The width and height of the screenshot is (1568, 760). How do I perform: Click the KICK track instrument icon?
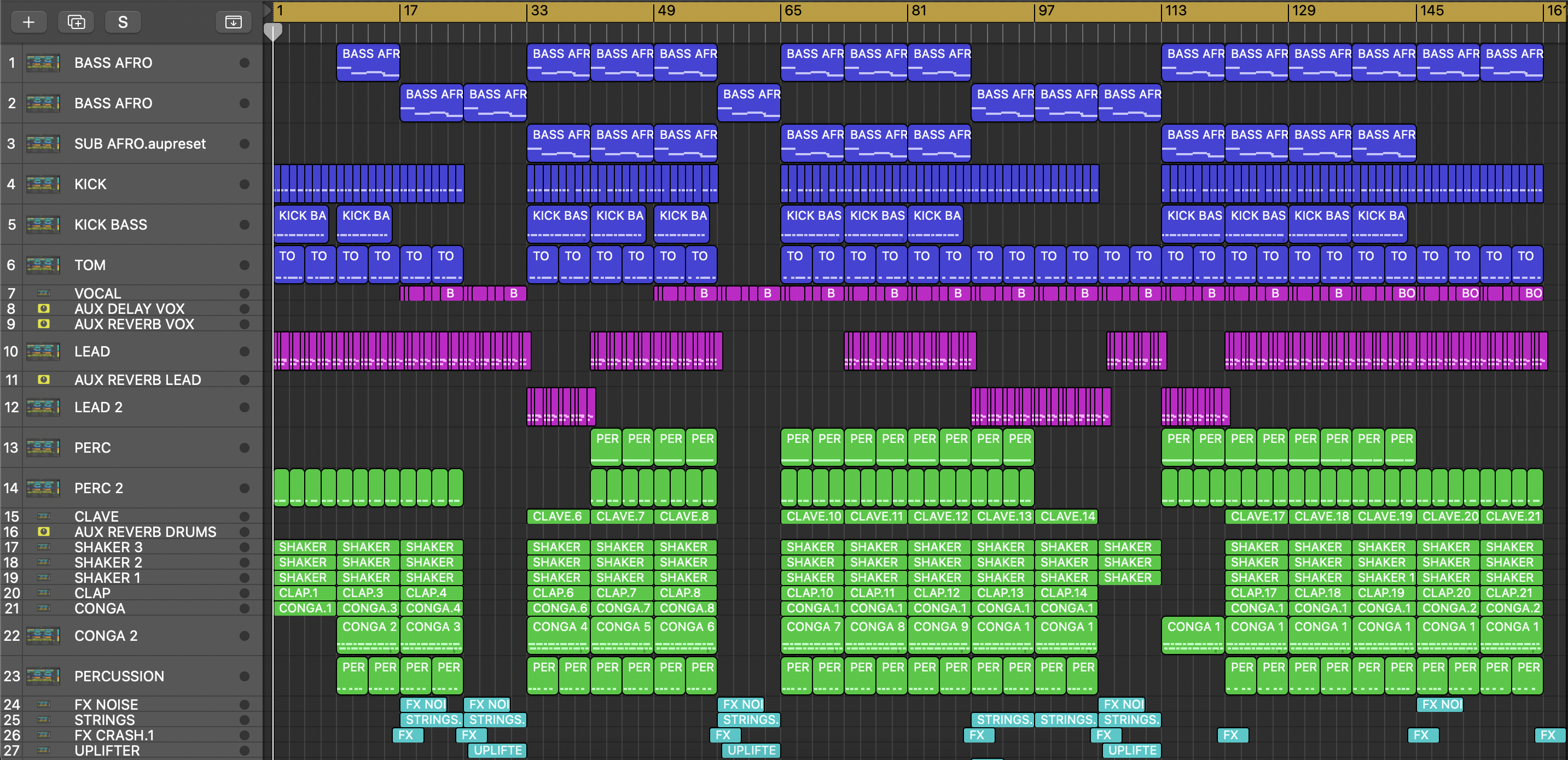coord(43,184)
